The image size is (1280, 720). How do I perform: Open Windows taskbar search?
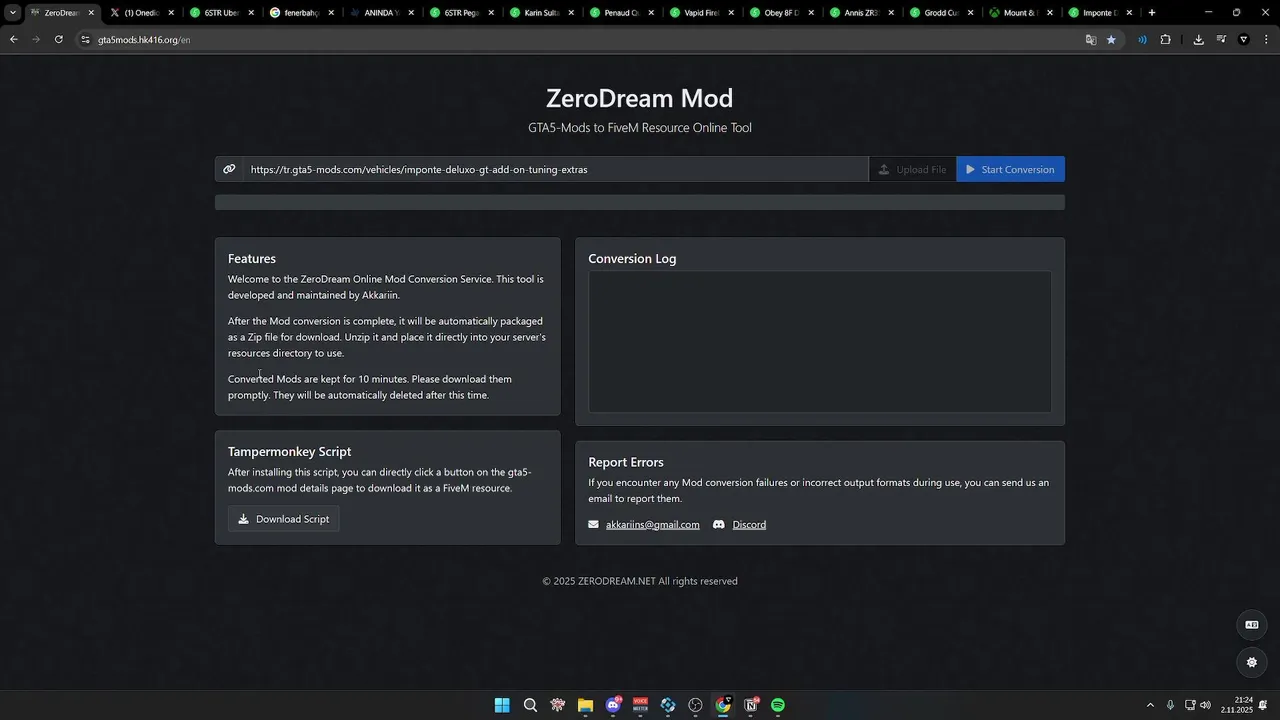(530, 705)
